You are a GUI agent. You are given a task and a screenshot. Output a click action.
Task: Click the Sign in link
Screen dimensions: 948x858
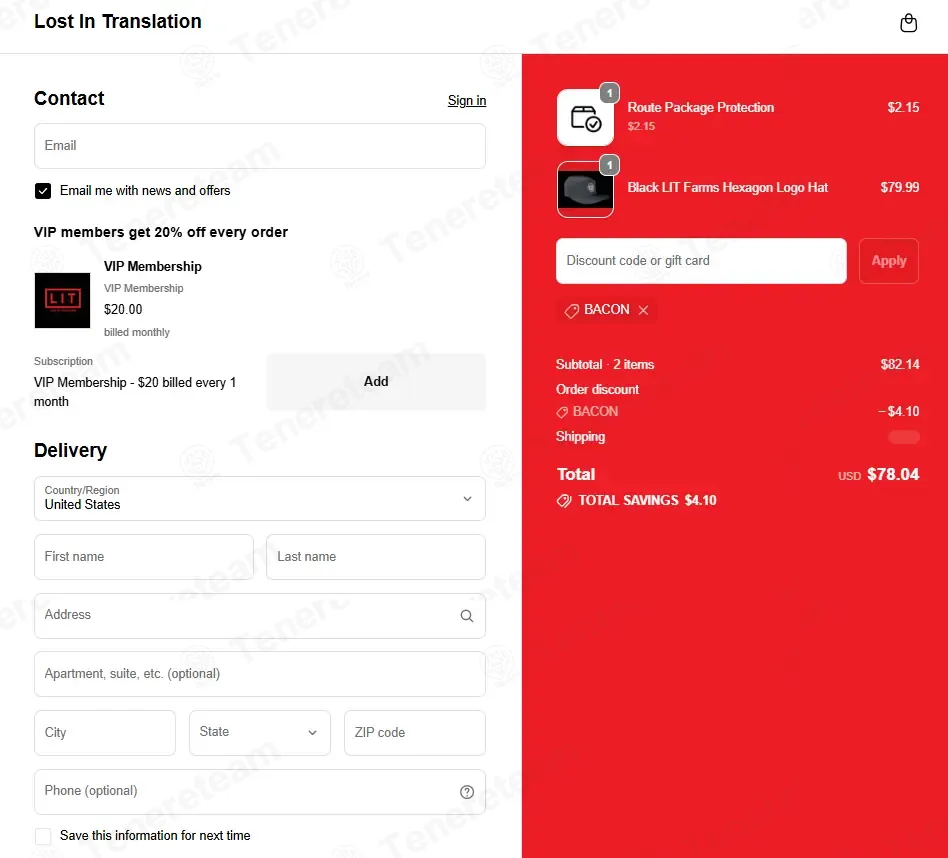click(467, 100)
